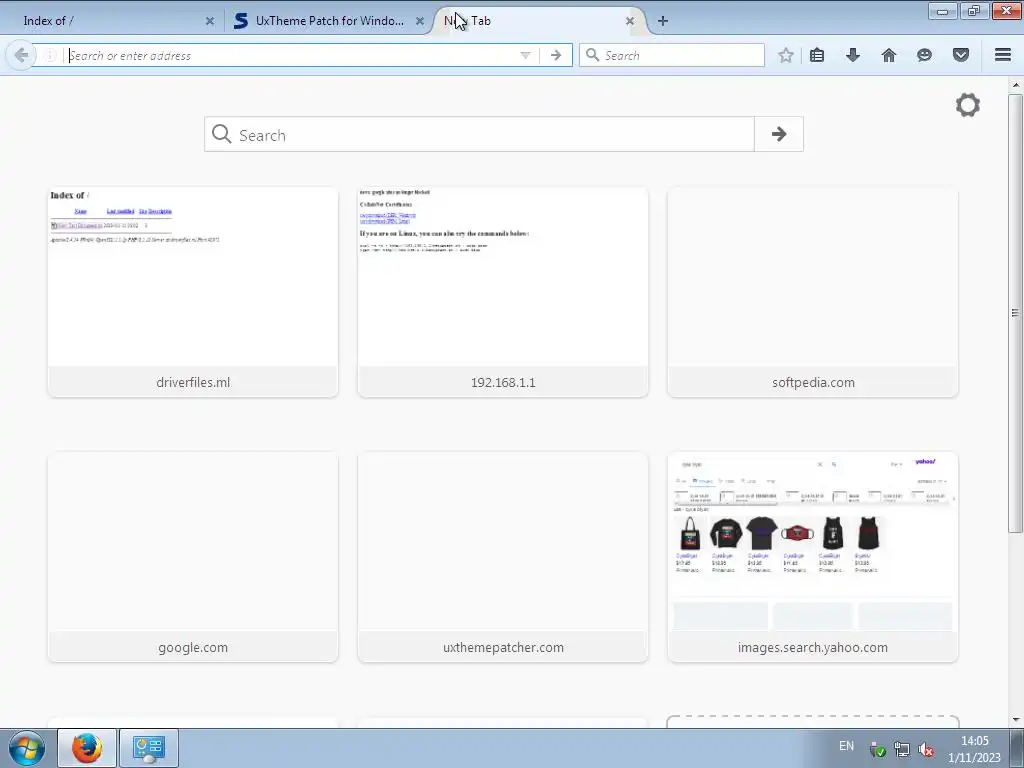Select the New Tab tab
This screenshot has height=768, width=1024.
point(539,21)
